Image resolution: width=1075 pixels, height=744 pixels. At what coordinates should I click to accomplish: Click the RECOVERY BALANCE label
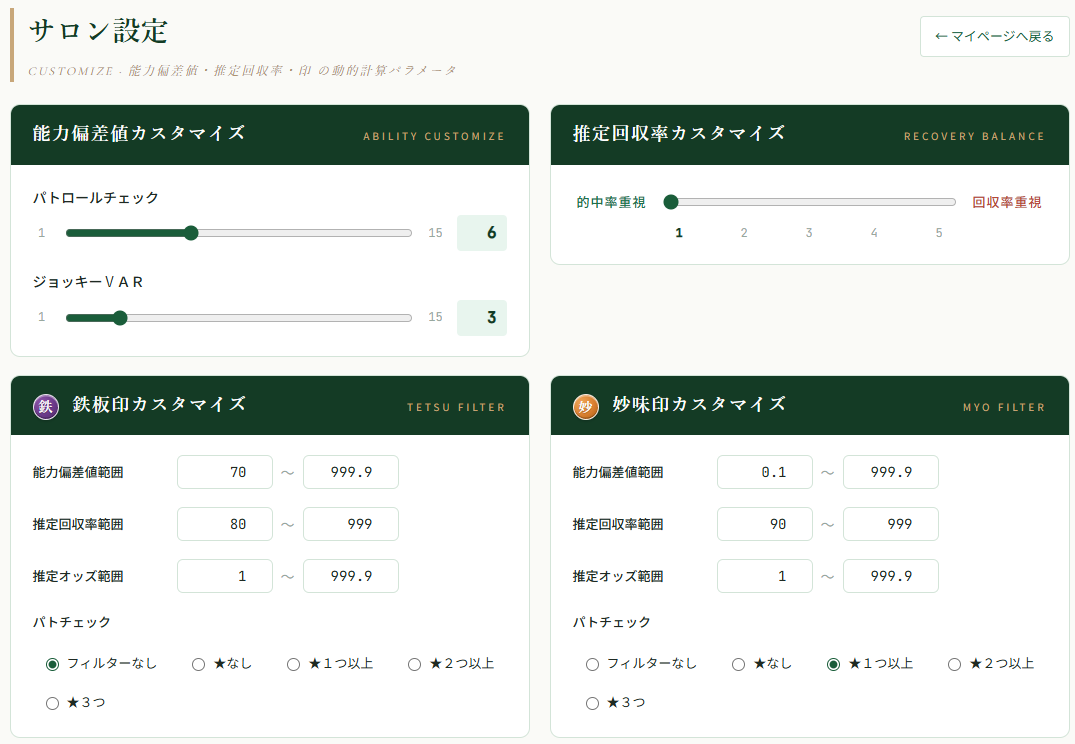click(x=974, y=136)
